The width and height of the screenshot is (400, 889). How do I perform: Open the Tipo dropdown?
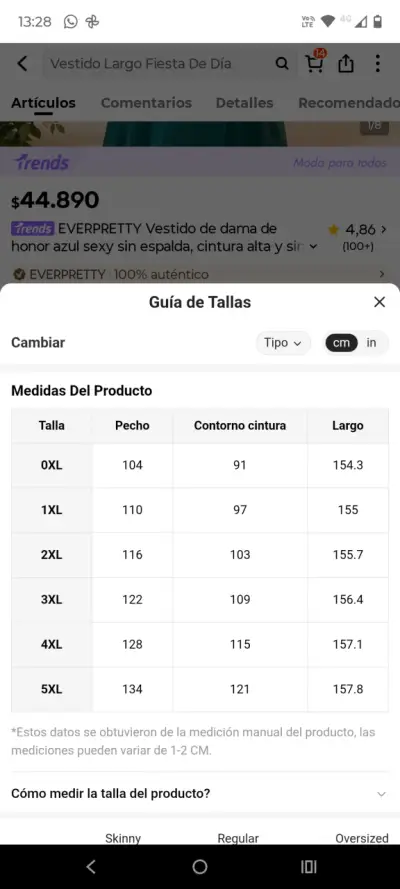click(283, 343)
